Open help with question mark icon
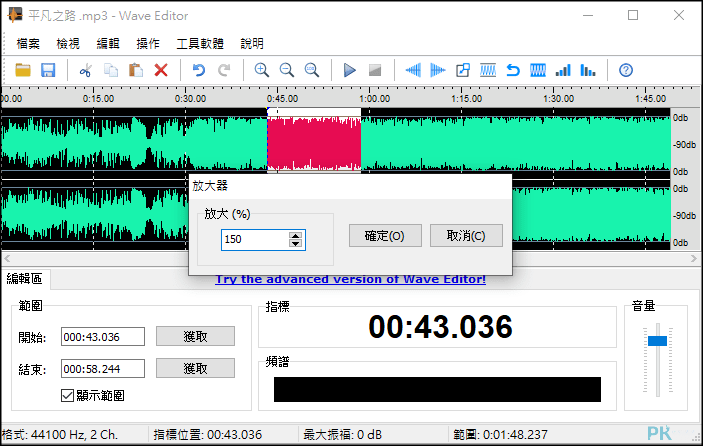Viewport: 703px width, 446px height. 626,70
